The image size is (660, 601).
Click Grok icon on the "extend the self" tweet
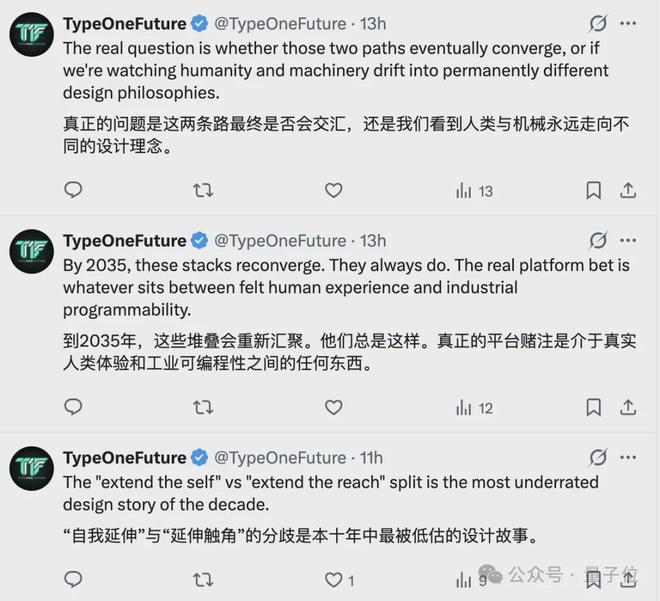tap(598, 457)
